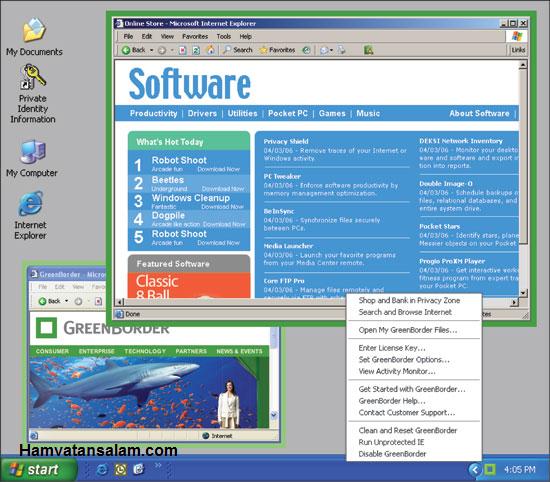This screenshot has height=482, width=550.
Task: Refresh the Online Store page
Action: 196,50
